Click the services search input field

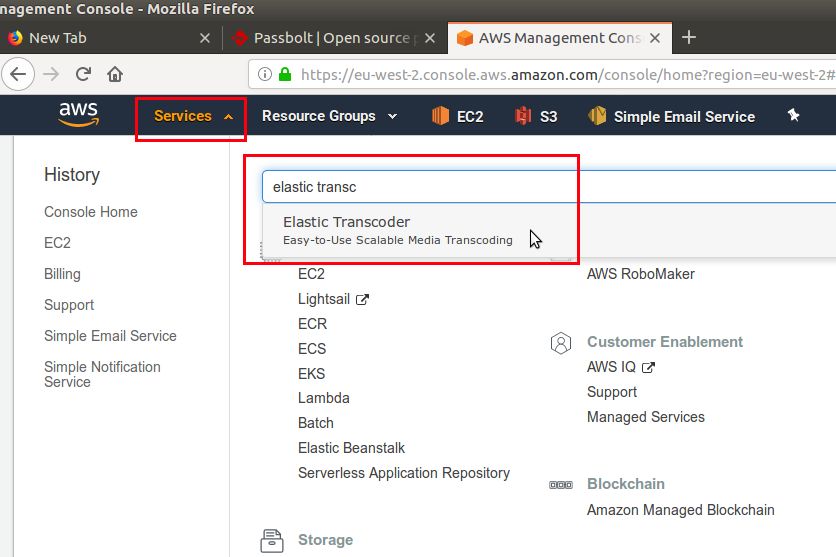pyautogui.click(x=549, y=187)
